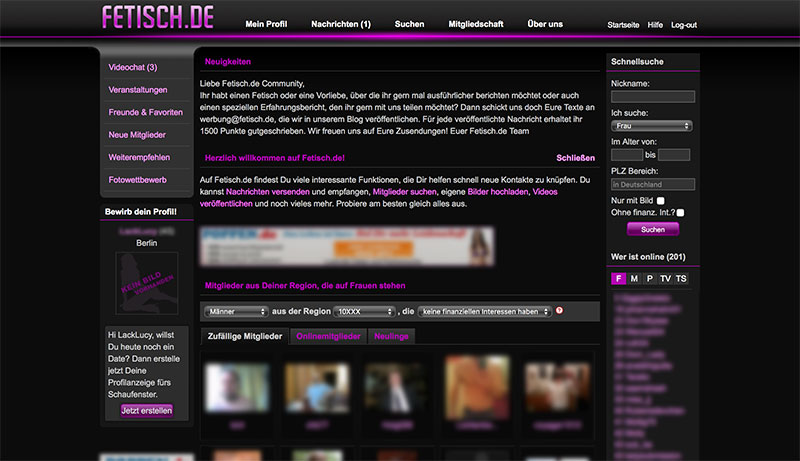Select the P filter under Wer ist online
Image resolution: width=800 pixels, height=461 pixels.
(x=649, y=278)
